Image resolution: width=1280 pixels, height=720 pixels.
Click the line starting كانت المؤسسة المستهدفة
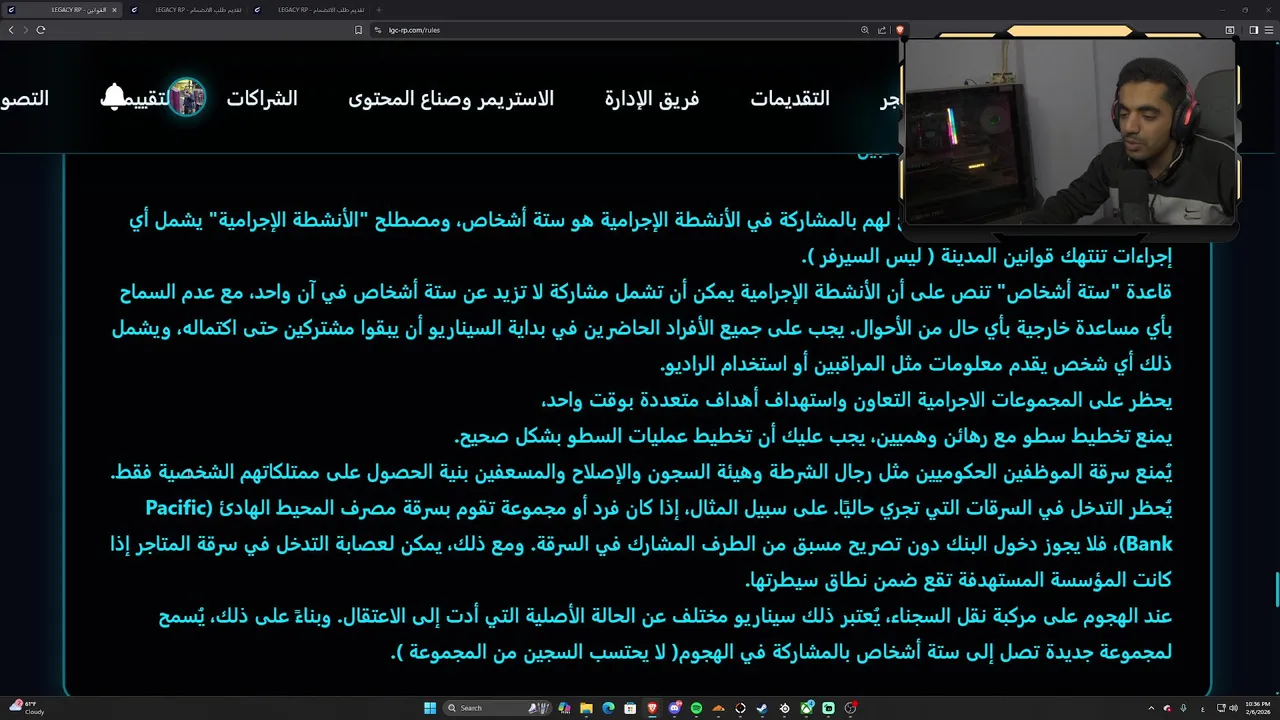(x=960, y=580)
